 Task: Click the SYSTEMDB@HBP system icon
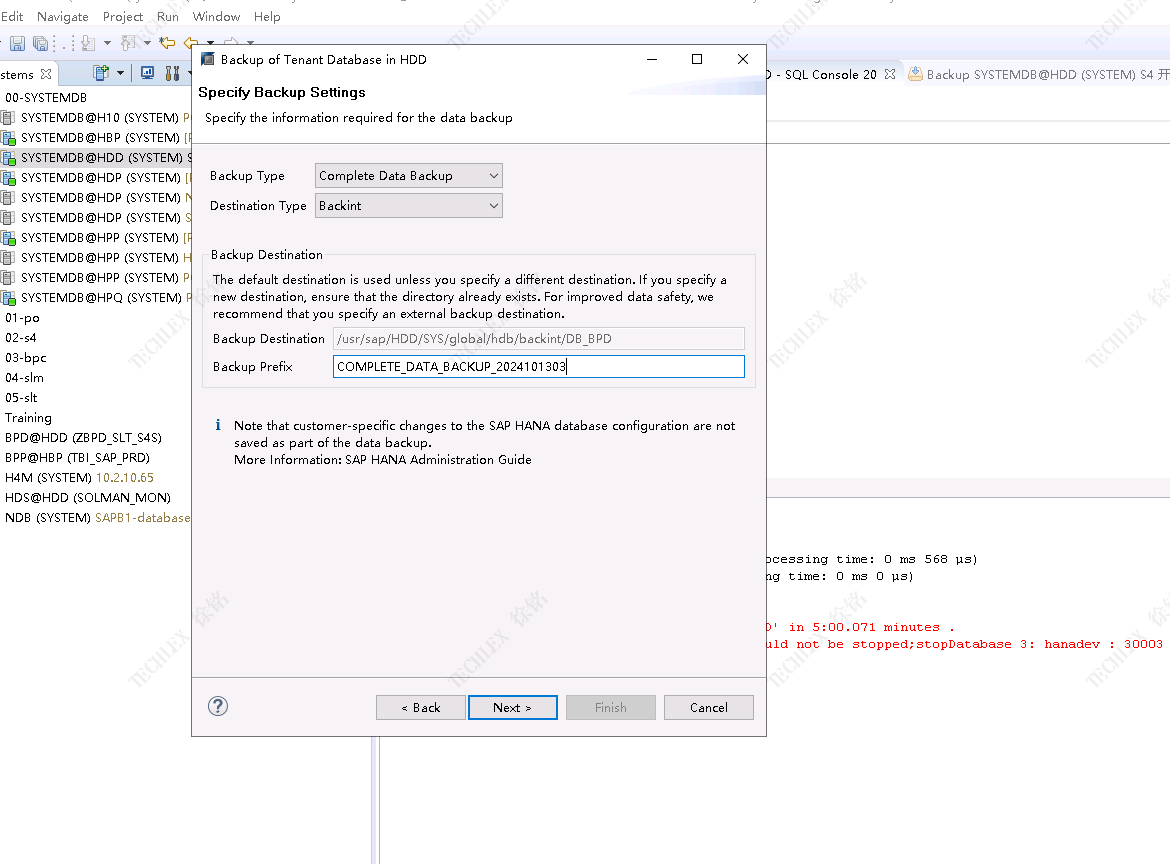coord(9,138)
